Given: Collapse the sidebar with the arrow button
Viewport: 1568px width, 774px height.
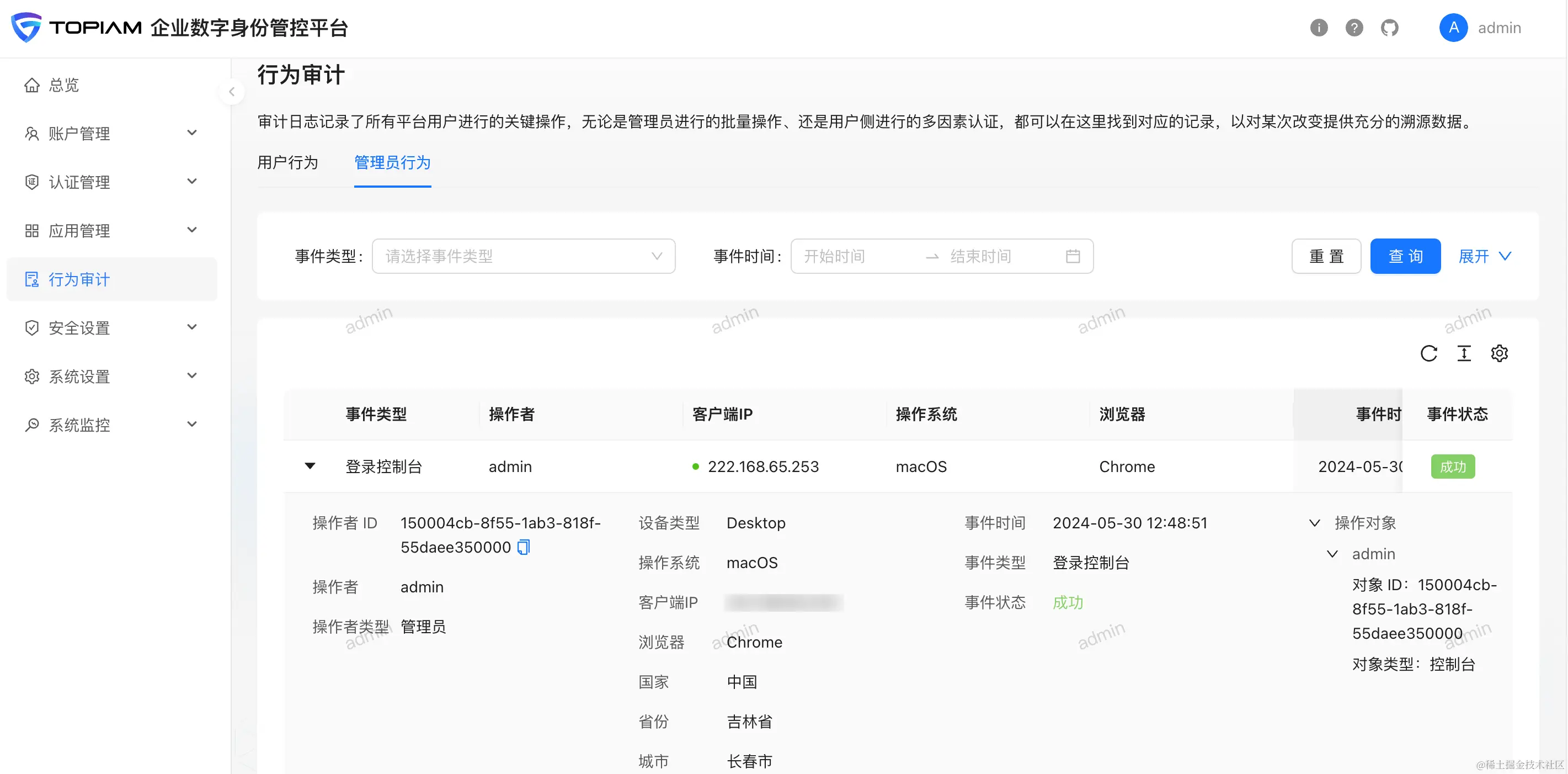Looking at the screenshot, I should point(232,92).
